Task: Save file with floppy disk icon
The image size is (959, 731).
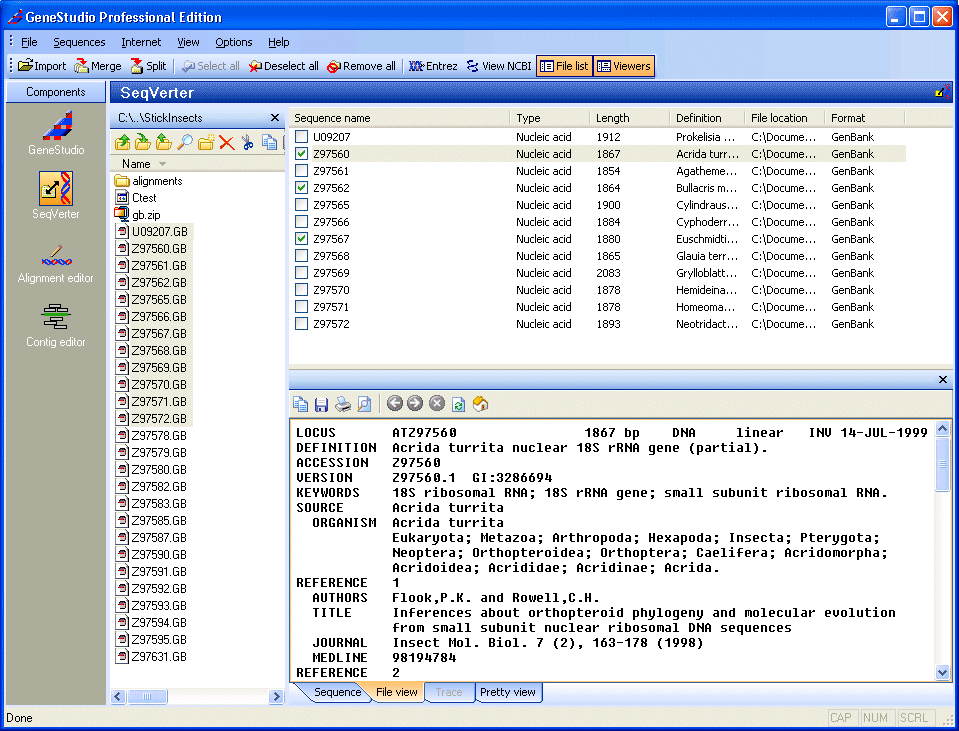Action: click(x=321, y=404)
